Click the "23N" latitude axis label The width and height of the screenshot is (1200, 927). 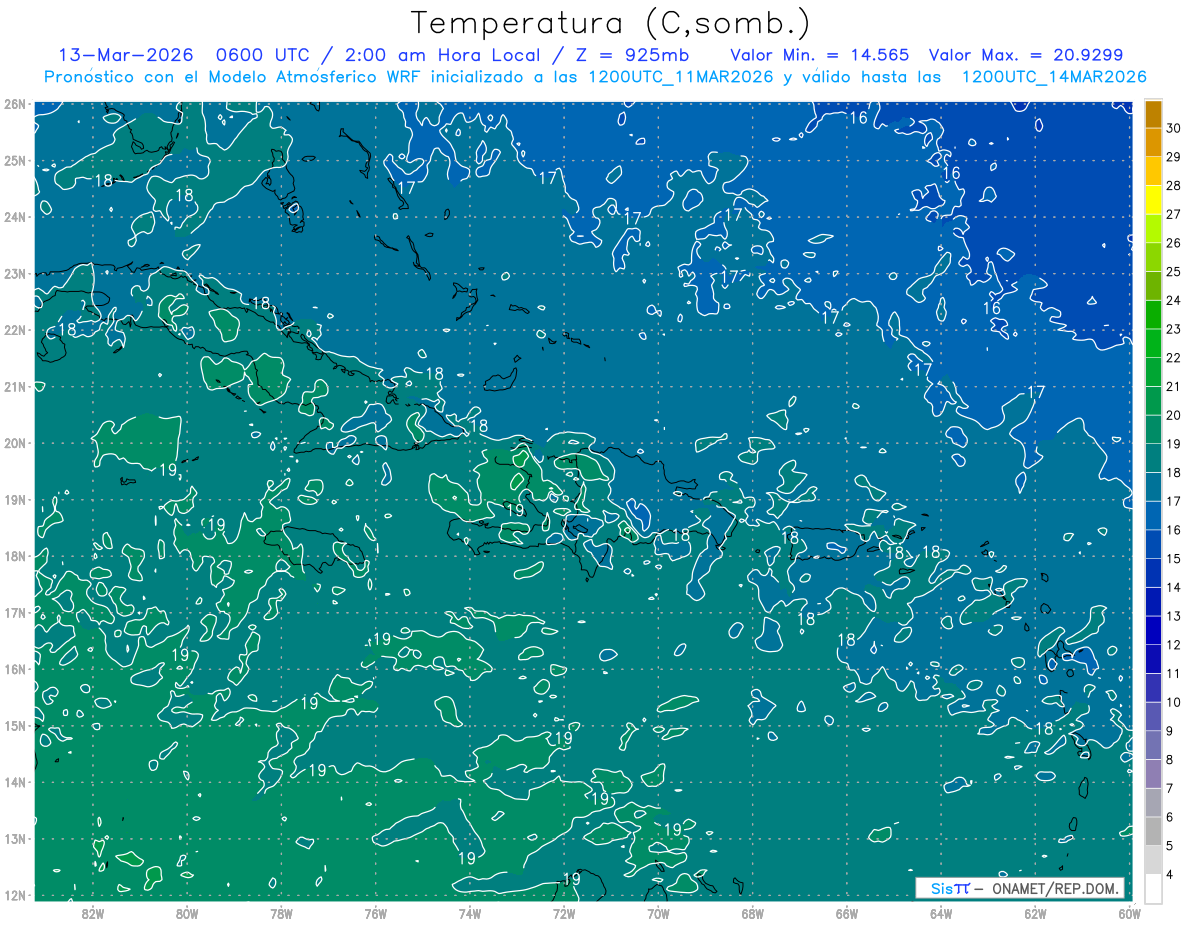tap(14, 274)
